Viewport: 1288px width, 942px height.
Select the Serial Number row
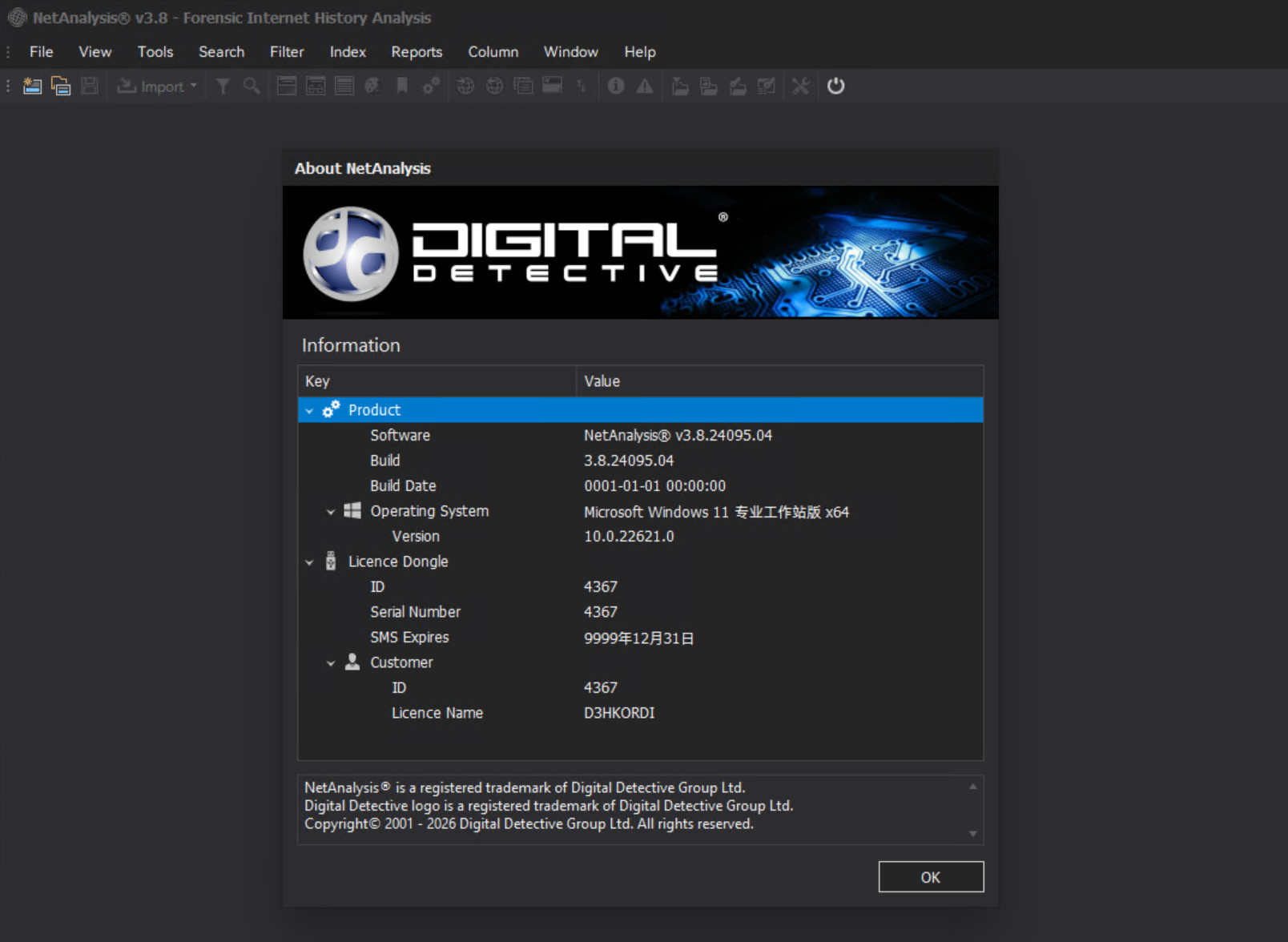[x=641, y=612]
